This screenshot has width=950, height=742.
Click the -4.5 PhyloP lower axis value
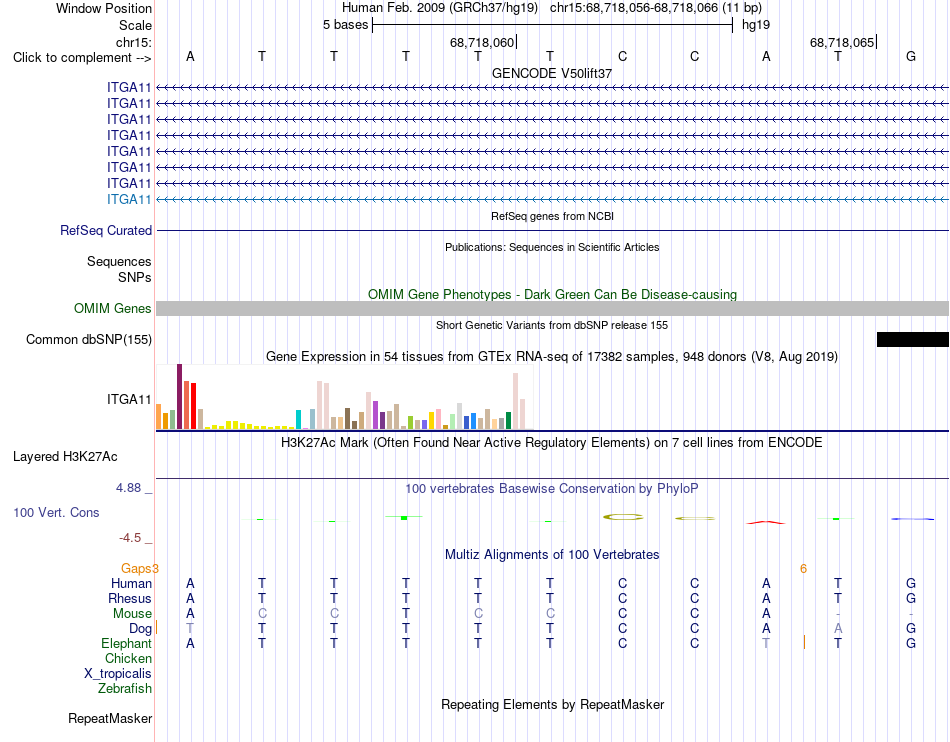point(130,538)
